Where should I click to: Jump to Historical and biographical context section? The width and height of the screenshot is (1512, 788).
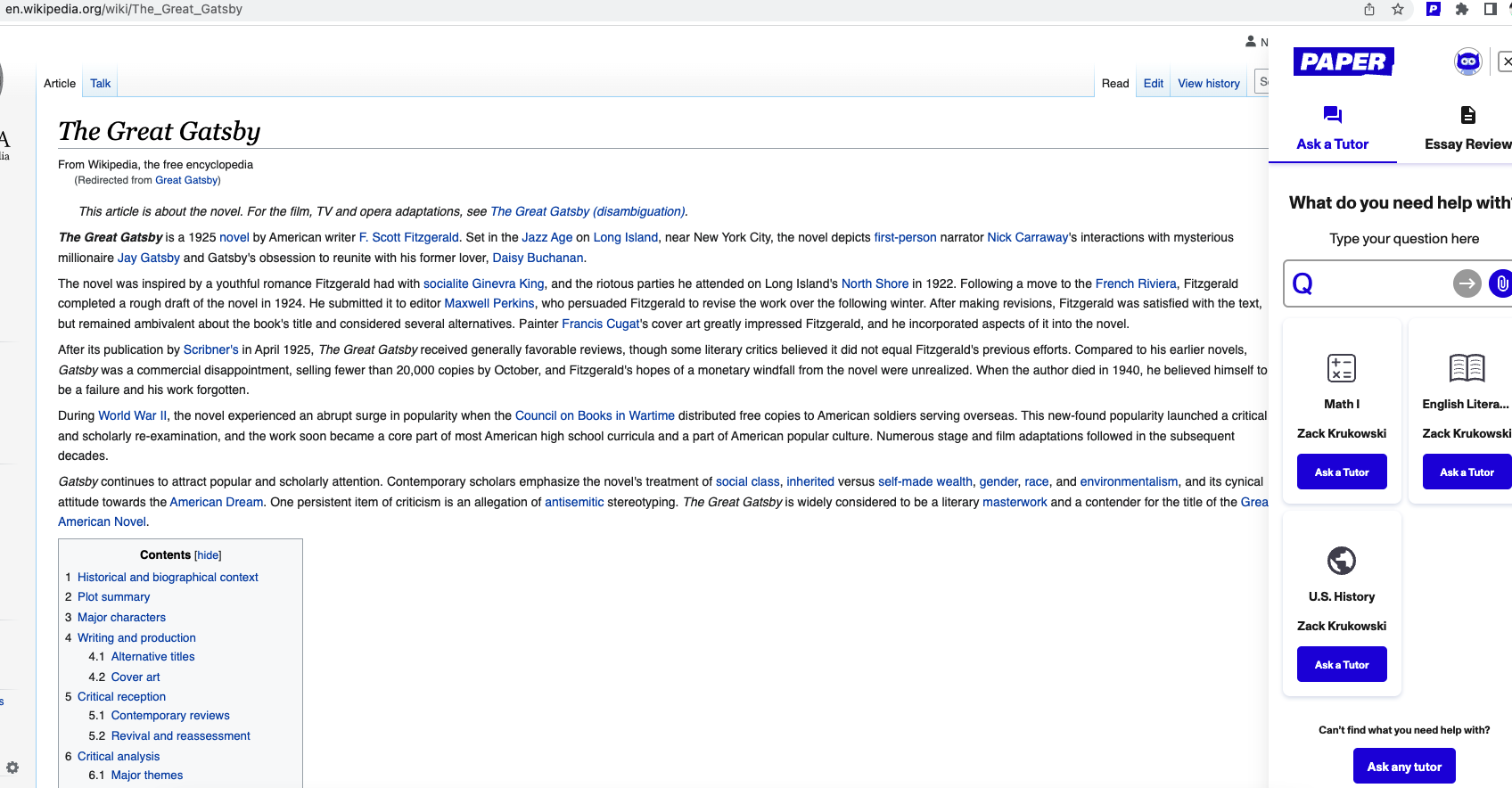[x=168, y=578]
